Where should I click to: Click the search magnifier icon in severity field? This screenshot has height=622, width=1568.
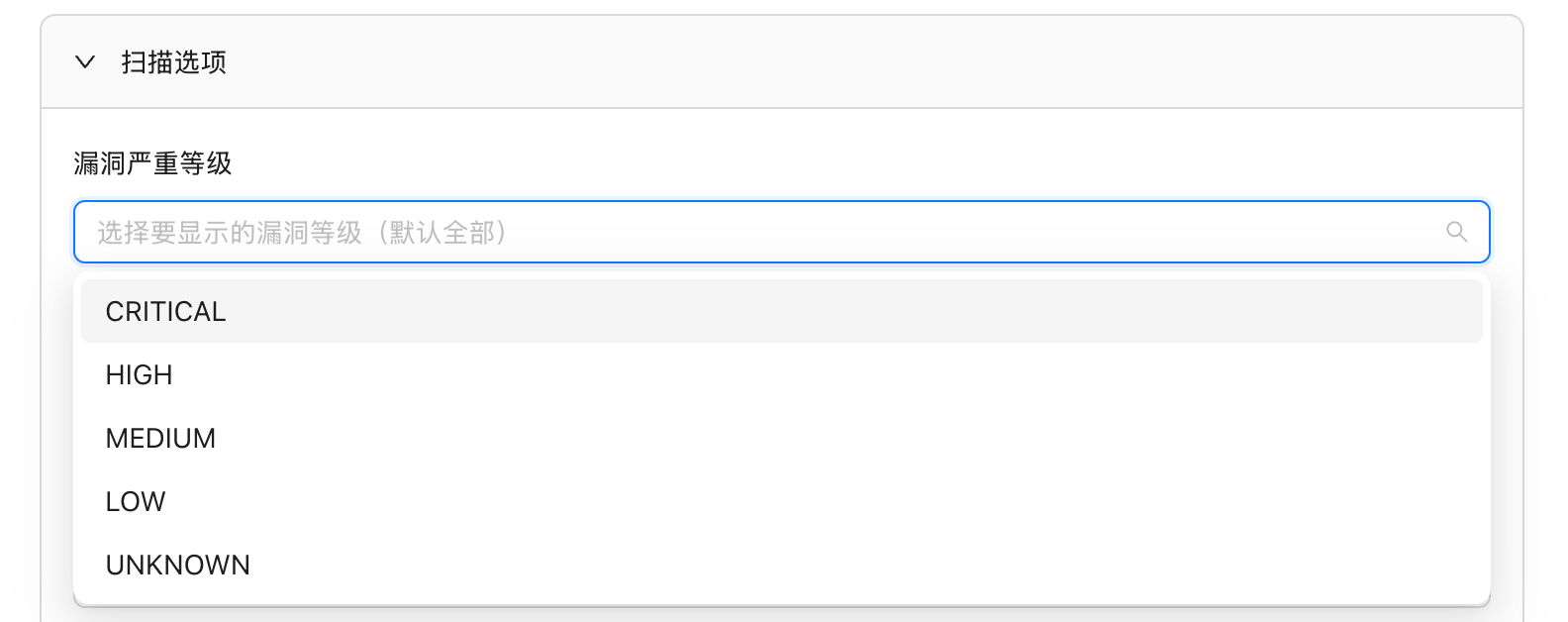click(1456, 232)
